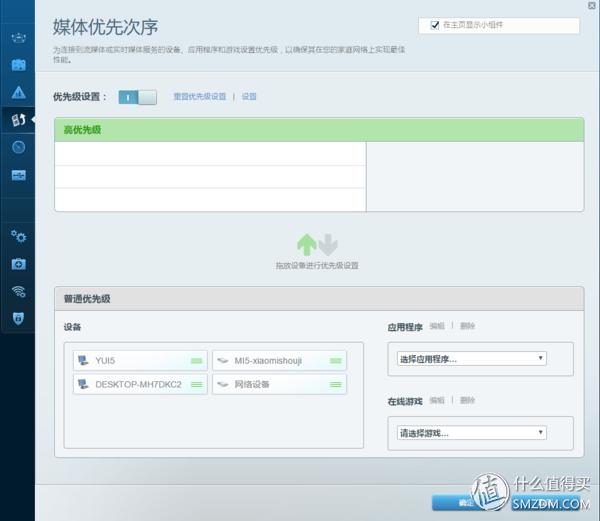Open Guest Access briefcase sidebar icon

click(18, 65)
